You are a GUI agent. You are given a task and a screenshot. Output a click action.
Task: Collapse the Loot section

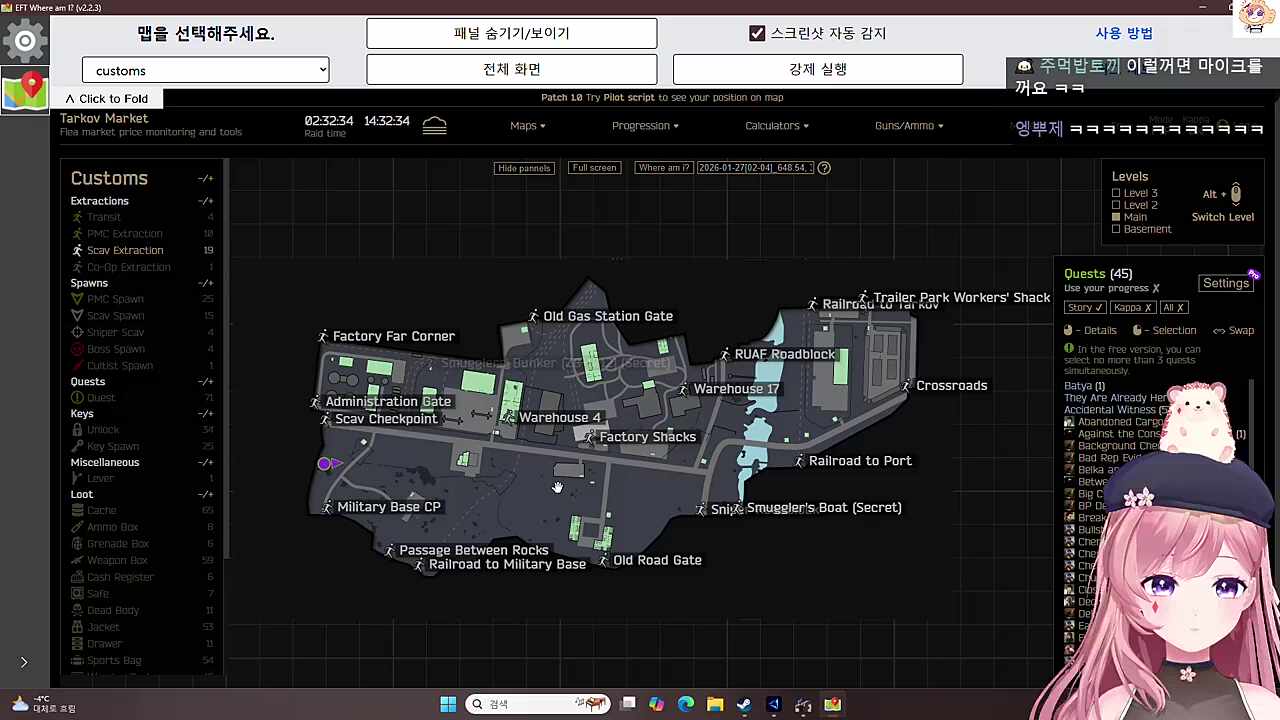pyautogui.click(x=205, y=494)
